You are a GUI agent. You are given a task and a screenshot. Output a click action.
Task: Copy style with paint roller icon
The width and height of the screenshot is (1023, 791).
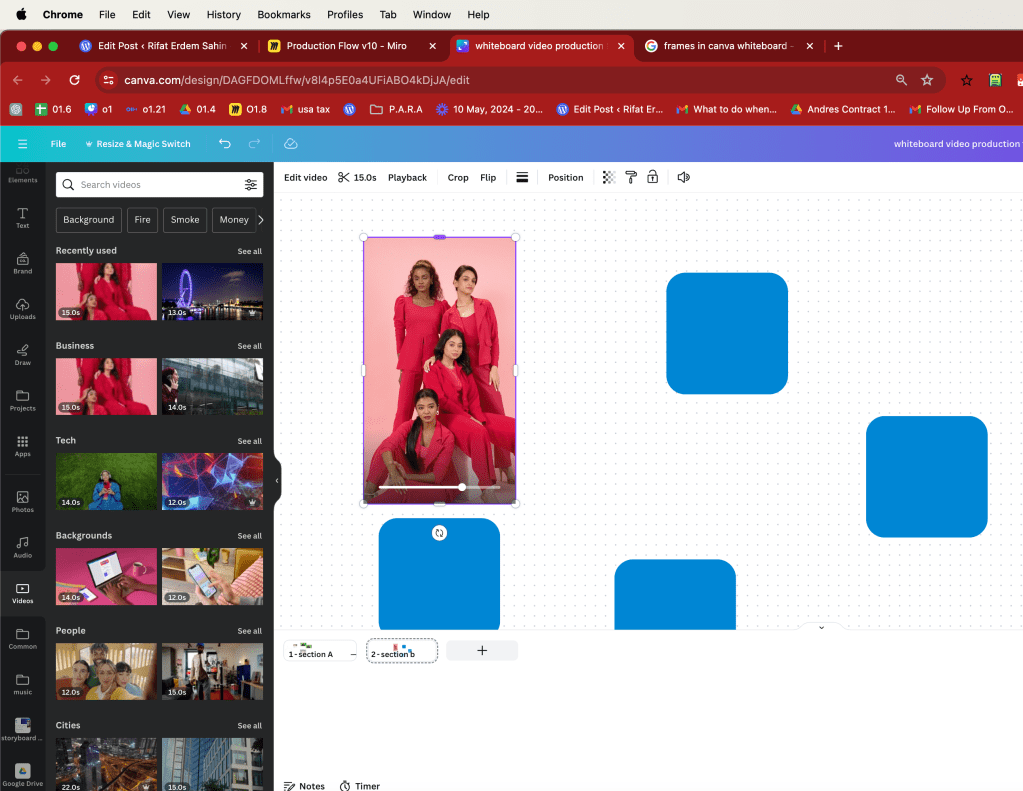[630, 178]
